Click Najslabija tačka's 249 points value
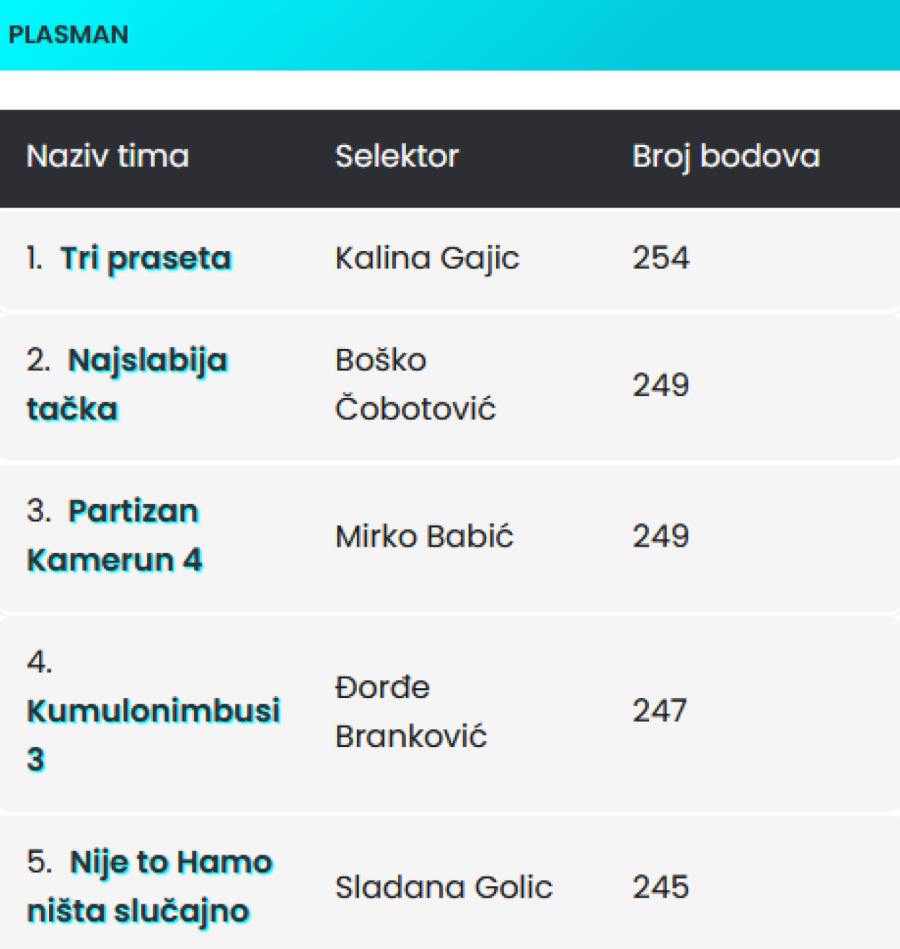This screenshot has width=900, height=949. 661,385
